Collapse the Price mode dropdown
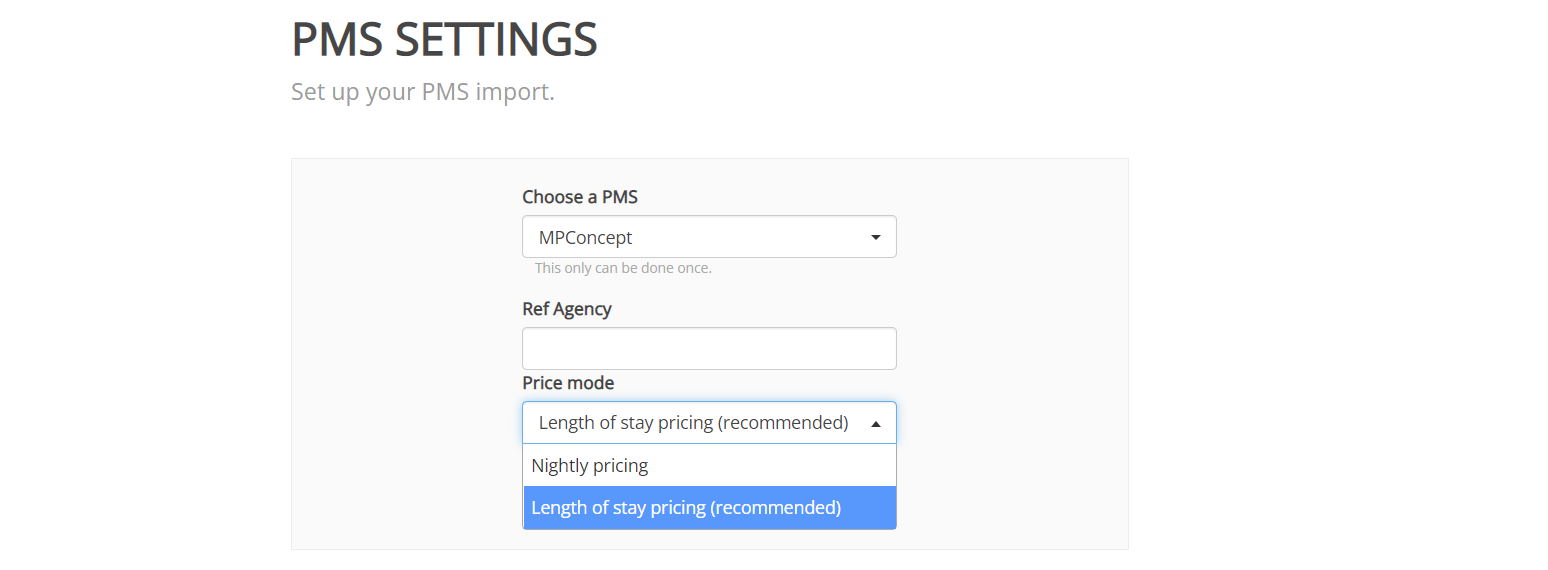Viewport: 1548px width, 570px height. point(708,423)
